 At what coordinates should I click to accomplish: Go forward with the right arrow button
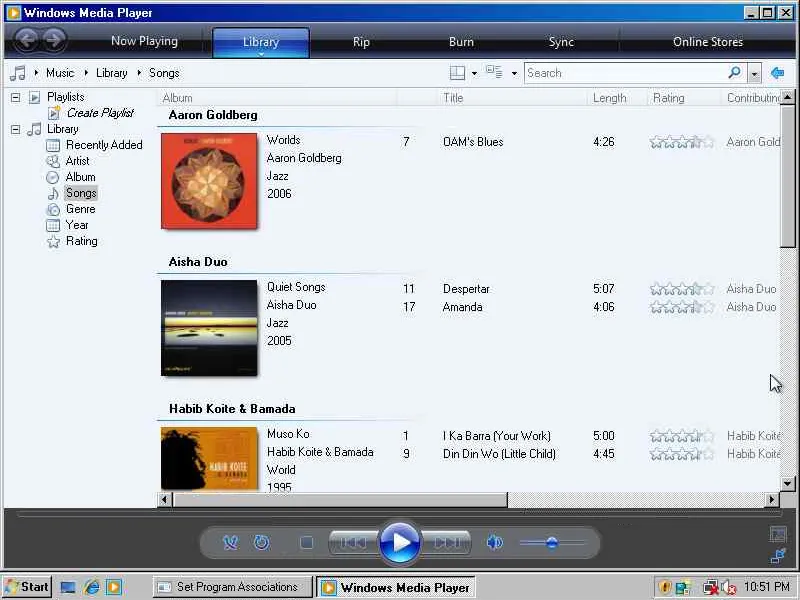pos(55,39)
